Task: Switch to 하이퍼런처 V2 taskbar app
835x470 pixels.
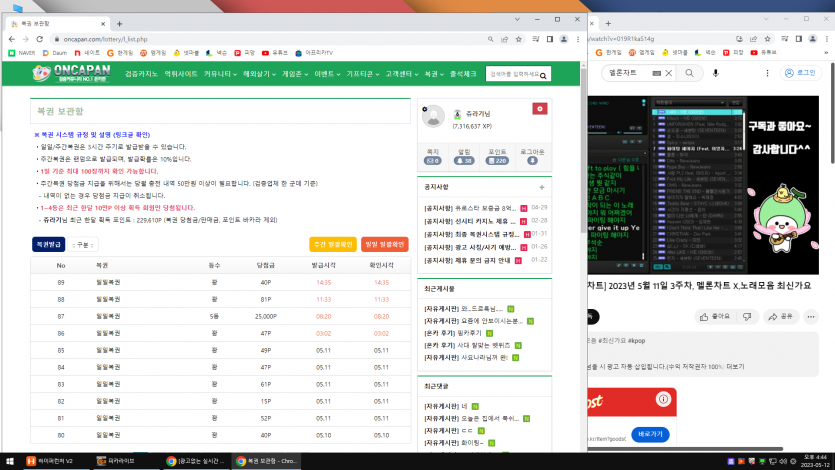Action: (x=51, y=461)
